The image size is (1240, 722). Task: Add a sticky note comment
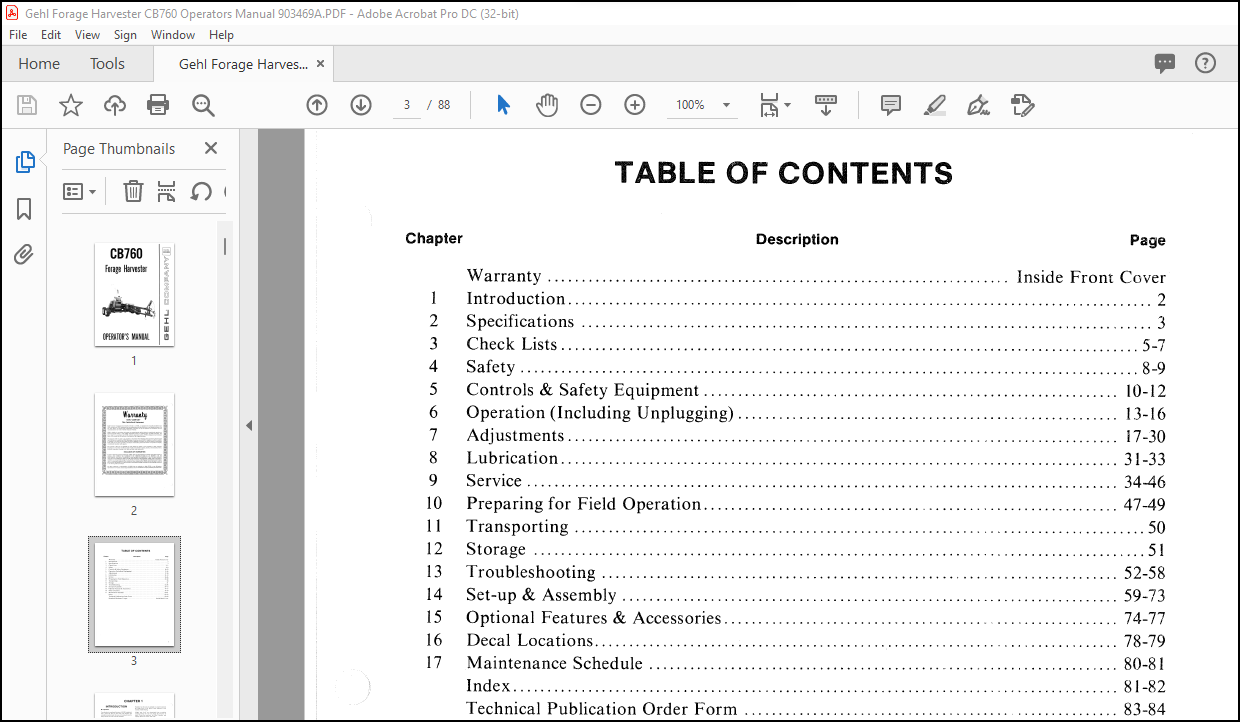coord(891,105)
